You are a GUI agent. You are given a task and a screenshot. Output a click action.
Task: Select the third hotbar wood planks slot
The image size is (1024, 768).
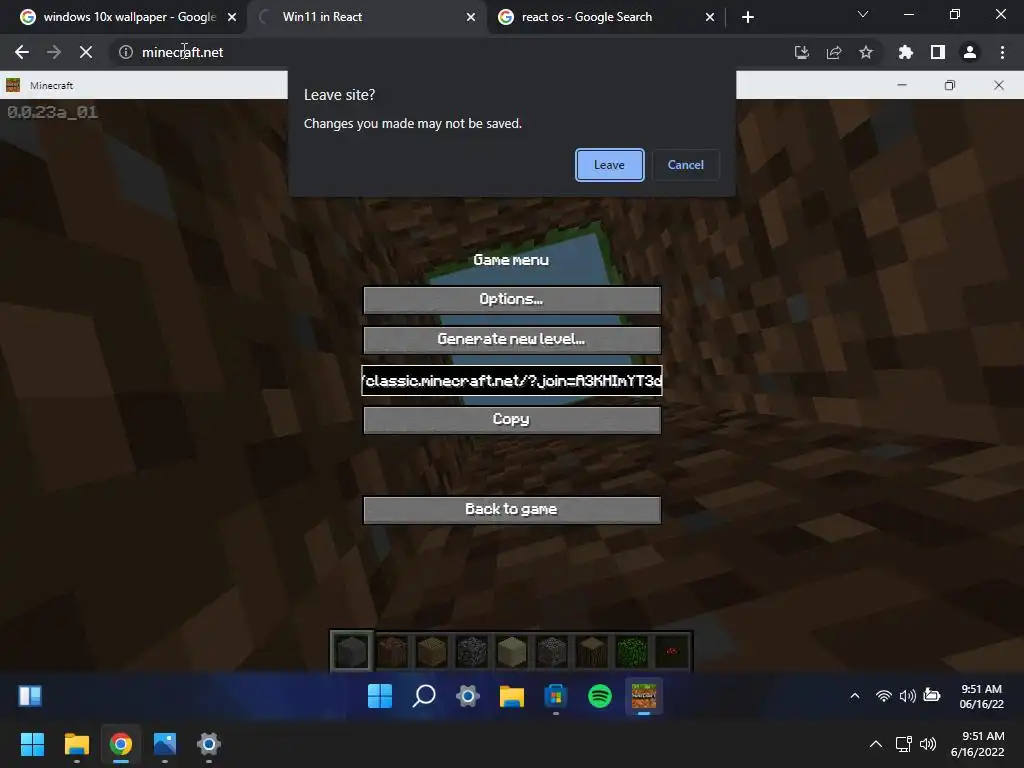(x=432, y=651)
